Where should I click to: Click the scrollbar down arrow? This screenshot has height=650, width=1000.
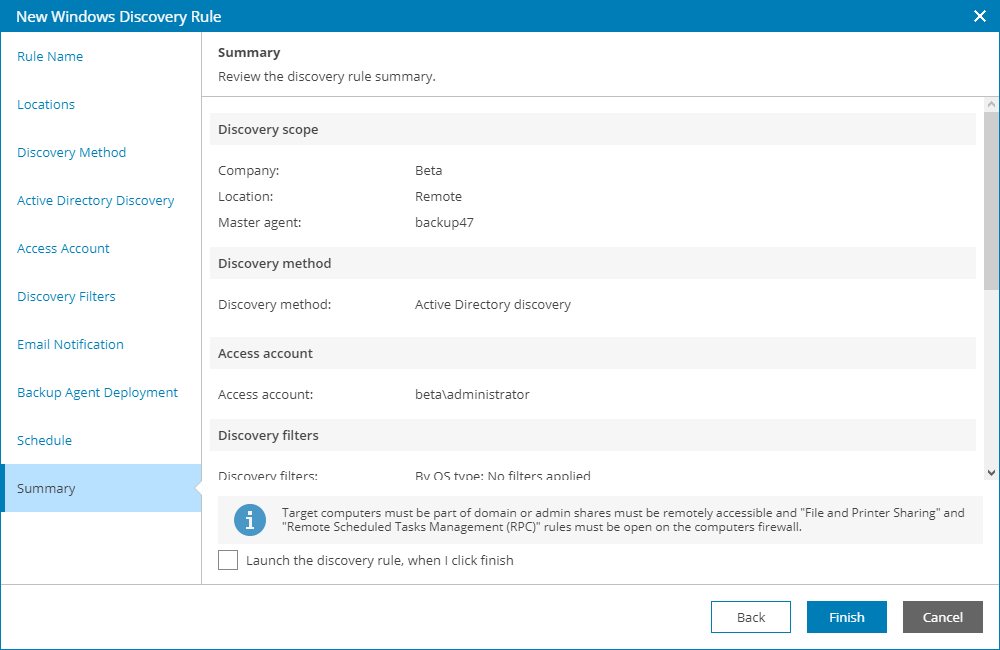pyautogui.click(x=989, y=472)
